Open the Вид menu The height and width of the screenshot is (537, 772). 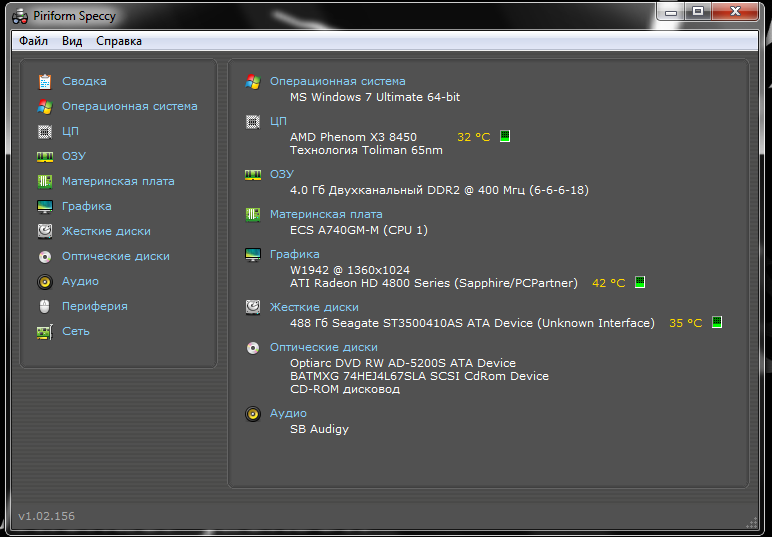point(72,41)
